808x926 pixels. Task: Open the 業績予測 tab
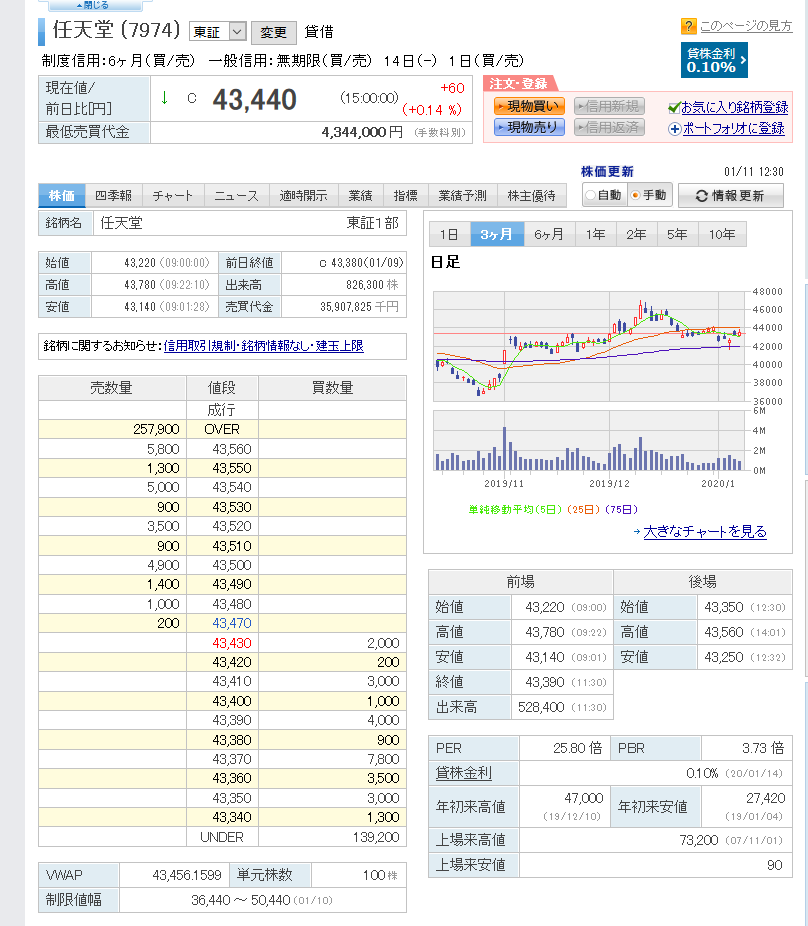(462, 195)
